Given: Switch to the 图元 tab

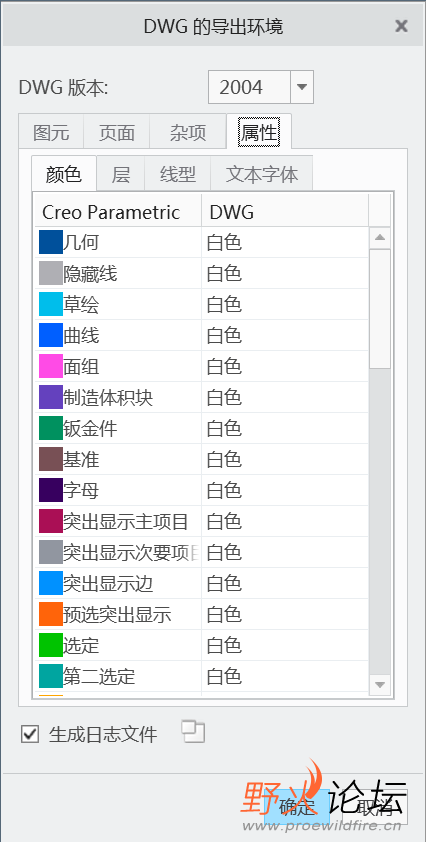Looking at the screenshot, I should coord(51,133).
